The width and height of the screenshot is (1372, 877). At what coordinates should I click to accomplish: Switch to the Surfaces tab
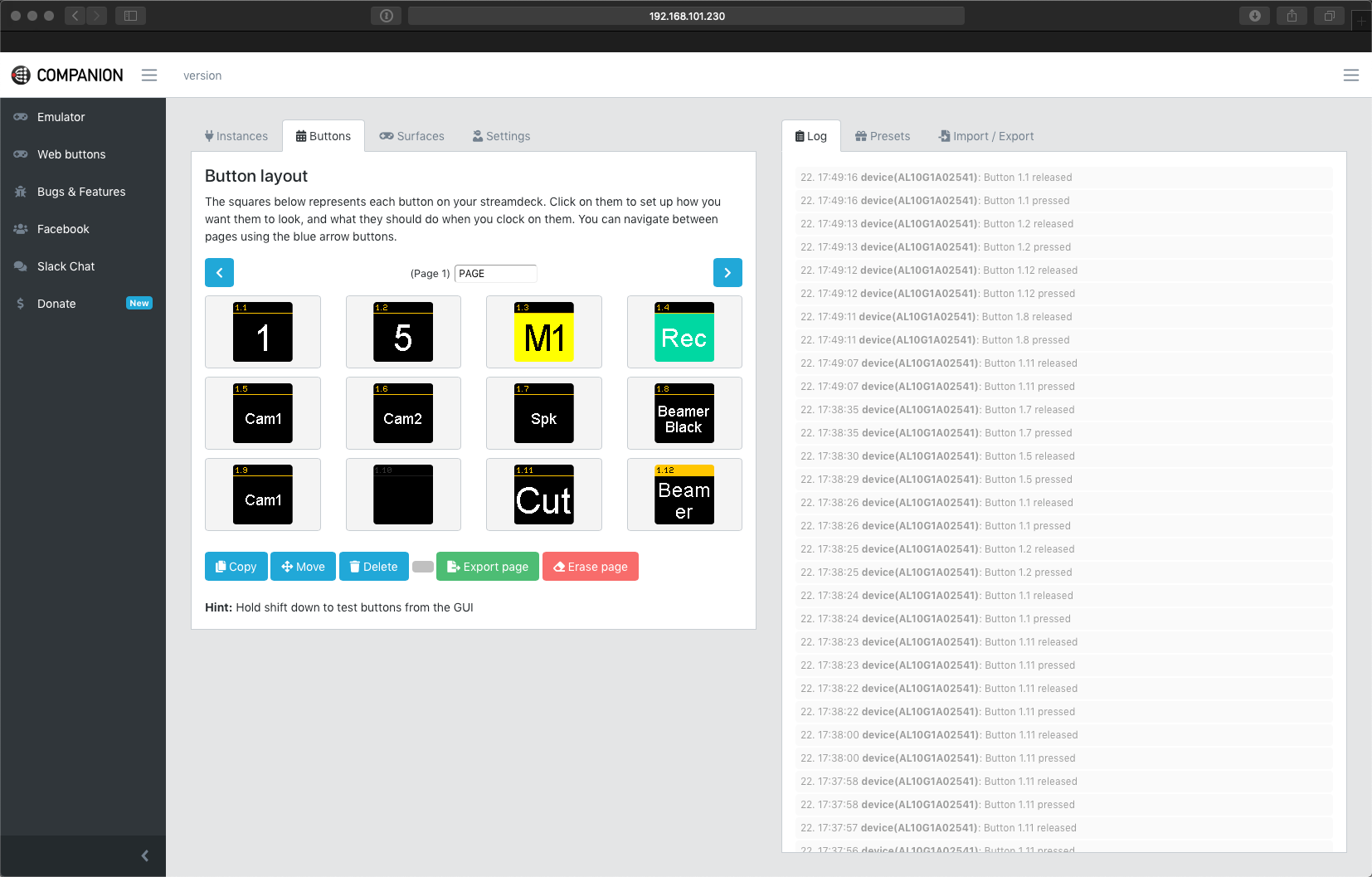coord(412,136)
